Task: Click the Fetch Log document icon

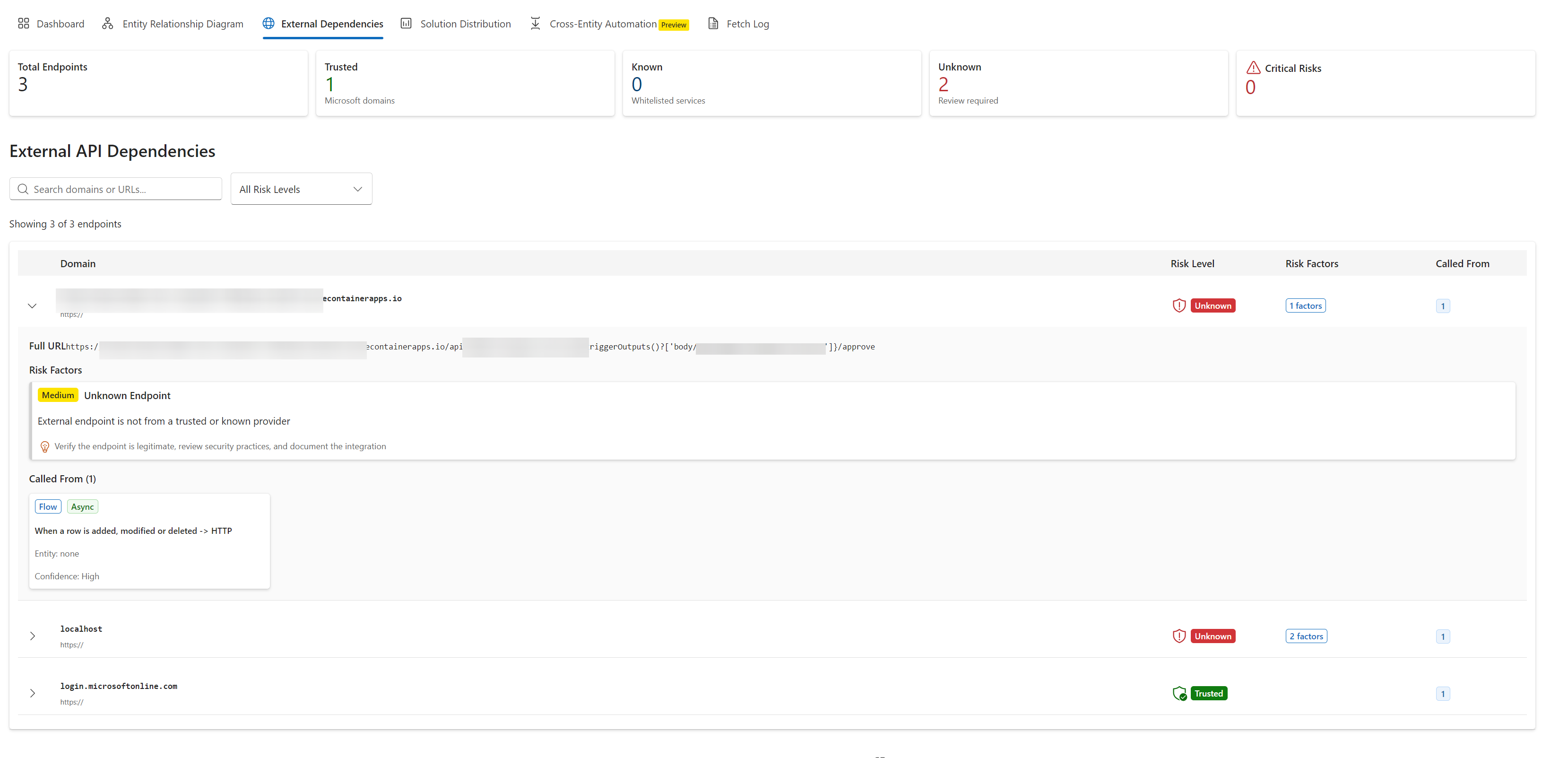Action: (713, 23)
